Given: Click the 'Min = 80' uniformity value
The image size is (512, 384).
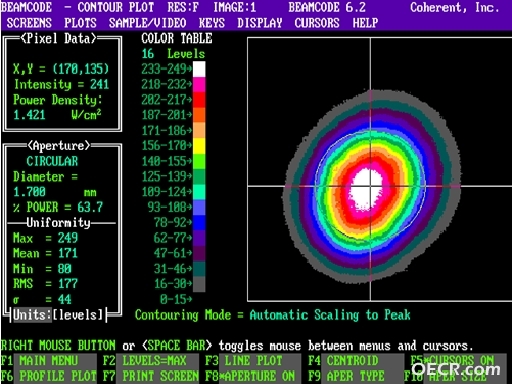Looking at the screenshot, I should click(x=42, y=269).
